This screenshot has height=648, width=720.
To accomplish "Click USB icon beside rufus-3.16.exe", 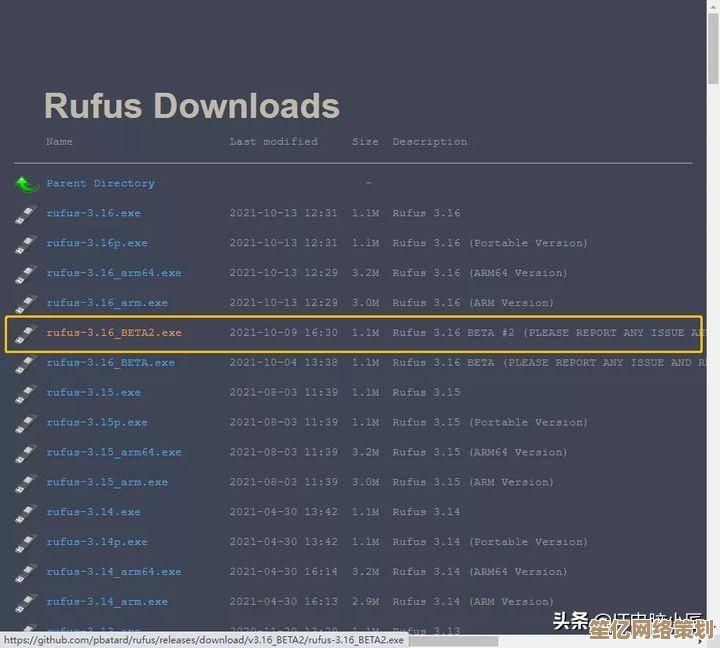I will 26,214.
